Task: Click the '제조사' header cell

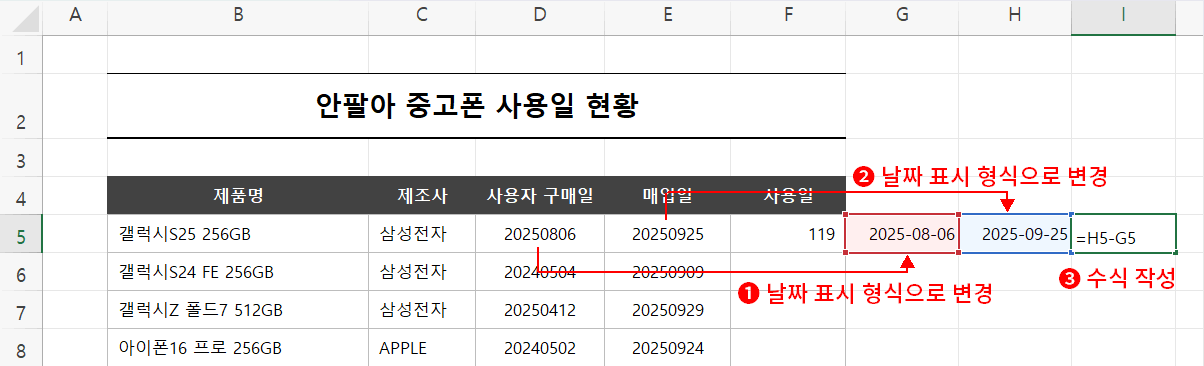Action: [x=422, y=195]
